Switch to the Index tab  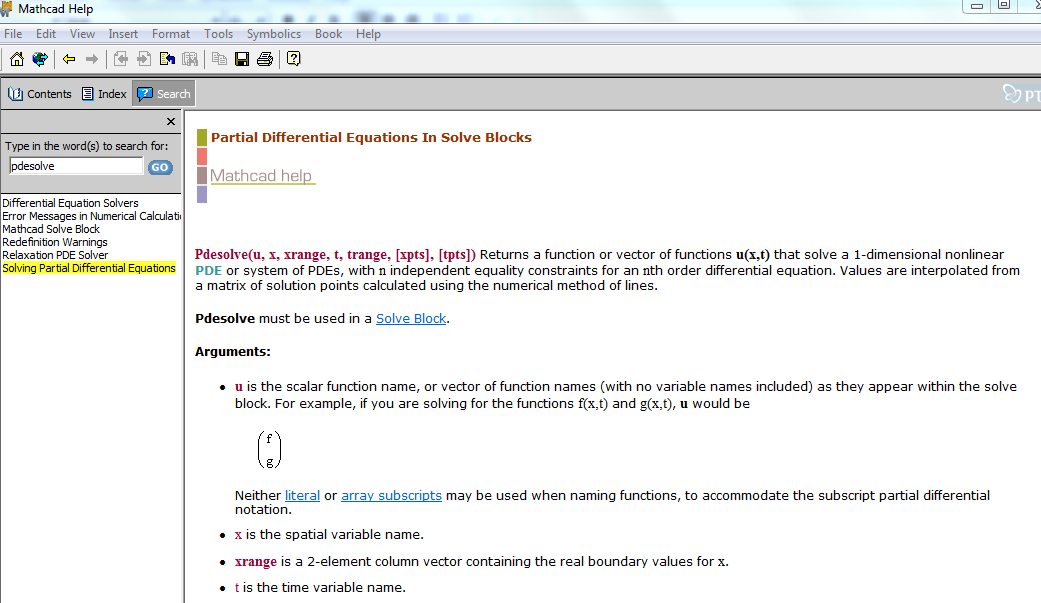pyautogui.click(x=104, y=94)
